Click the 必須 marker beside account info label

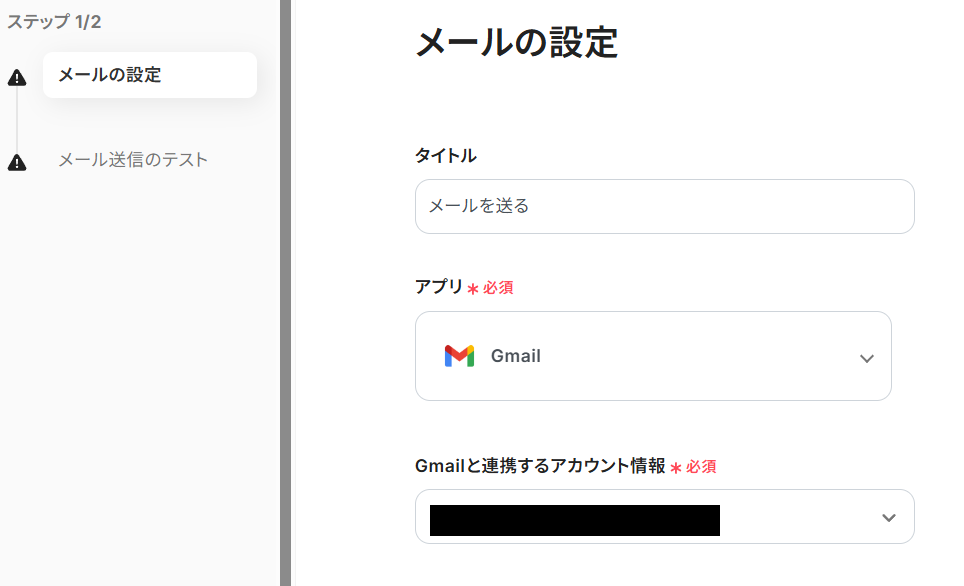click(701, 466)
